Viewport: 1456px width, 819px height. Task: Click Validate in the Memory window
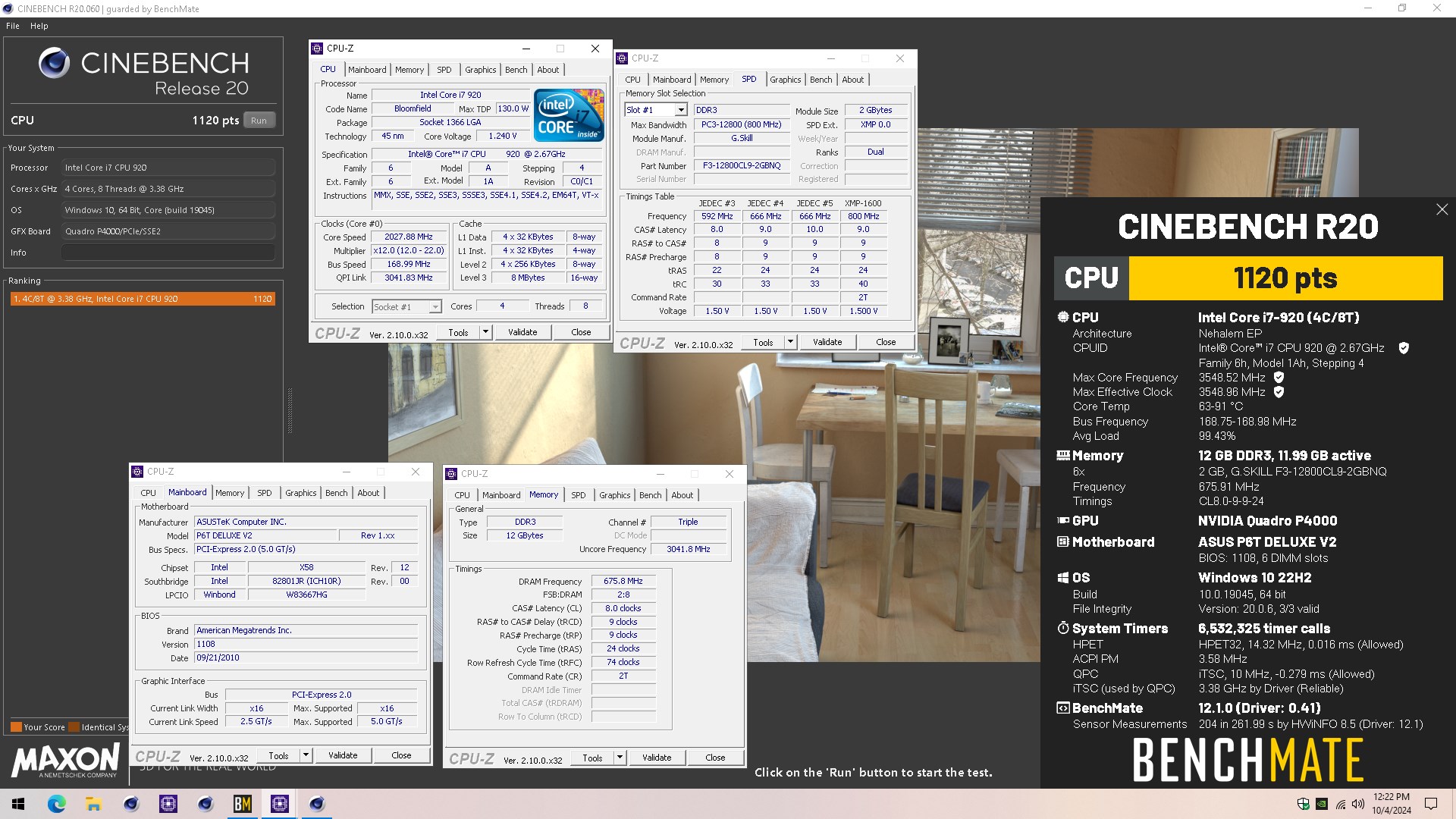tap(657, 758)
